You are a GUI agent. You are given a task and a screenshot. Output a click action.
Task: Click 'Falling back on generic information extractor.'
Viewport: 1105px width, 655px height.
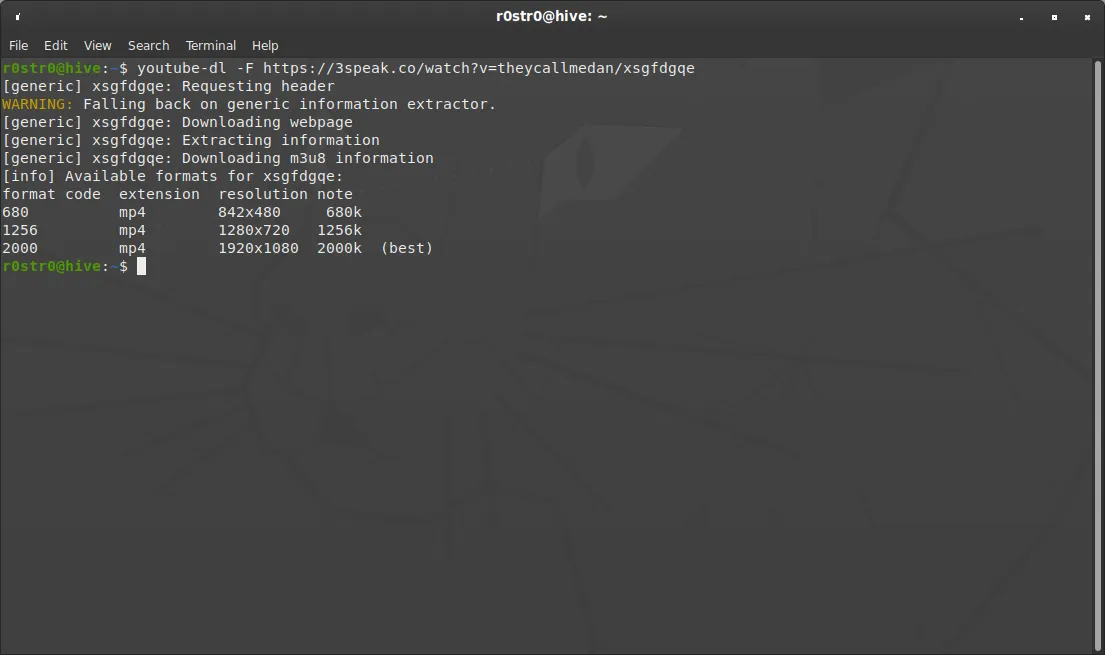click(x=289, y=104)
